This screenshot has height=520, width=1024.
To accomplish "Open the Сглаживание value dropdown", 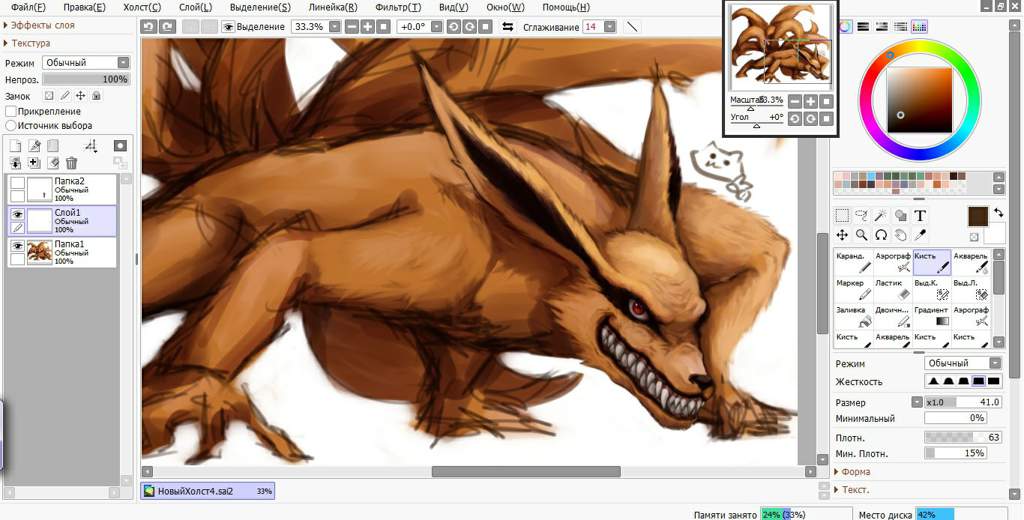I will [x=610, y=27].
